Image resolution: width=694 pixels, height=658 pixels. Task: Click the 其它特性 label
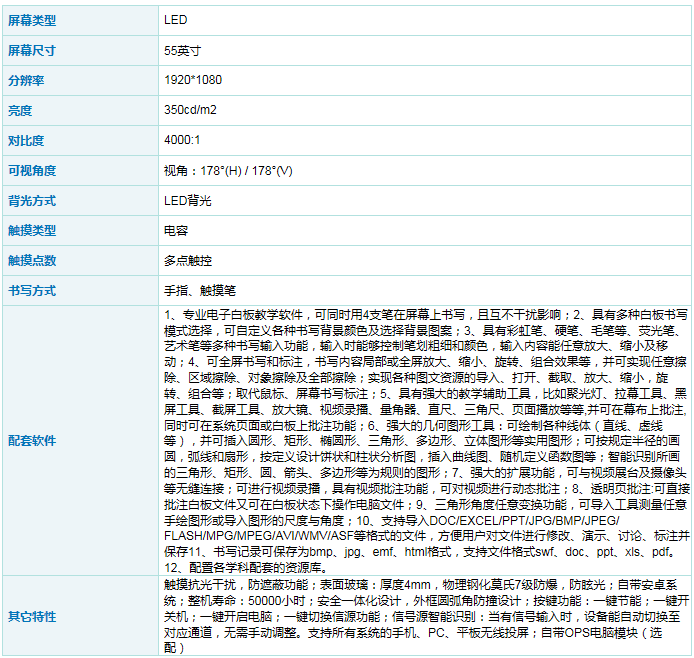32,616
